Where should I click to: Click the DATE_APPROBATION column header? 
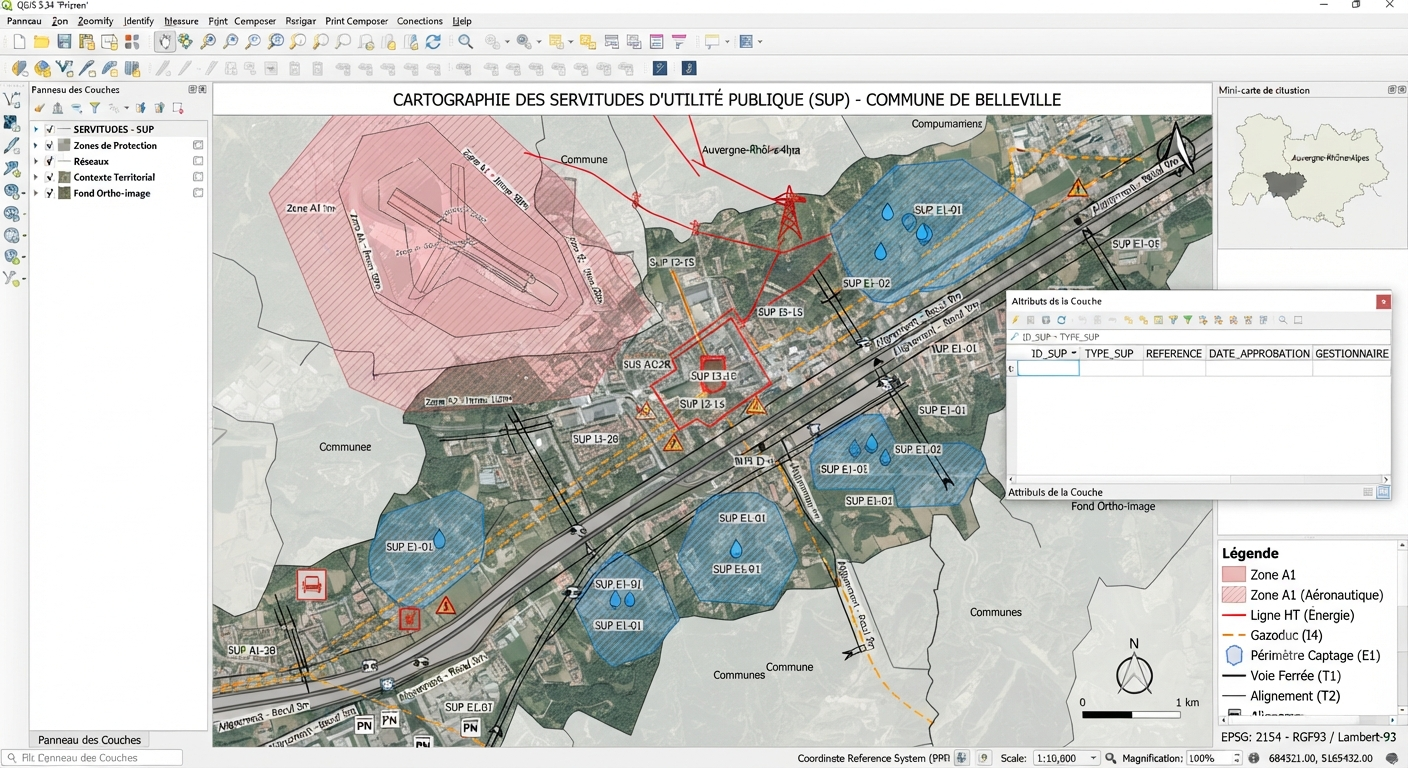coord(1259,353)
